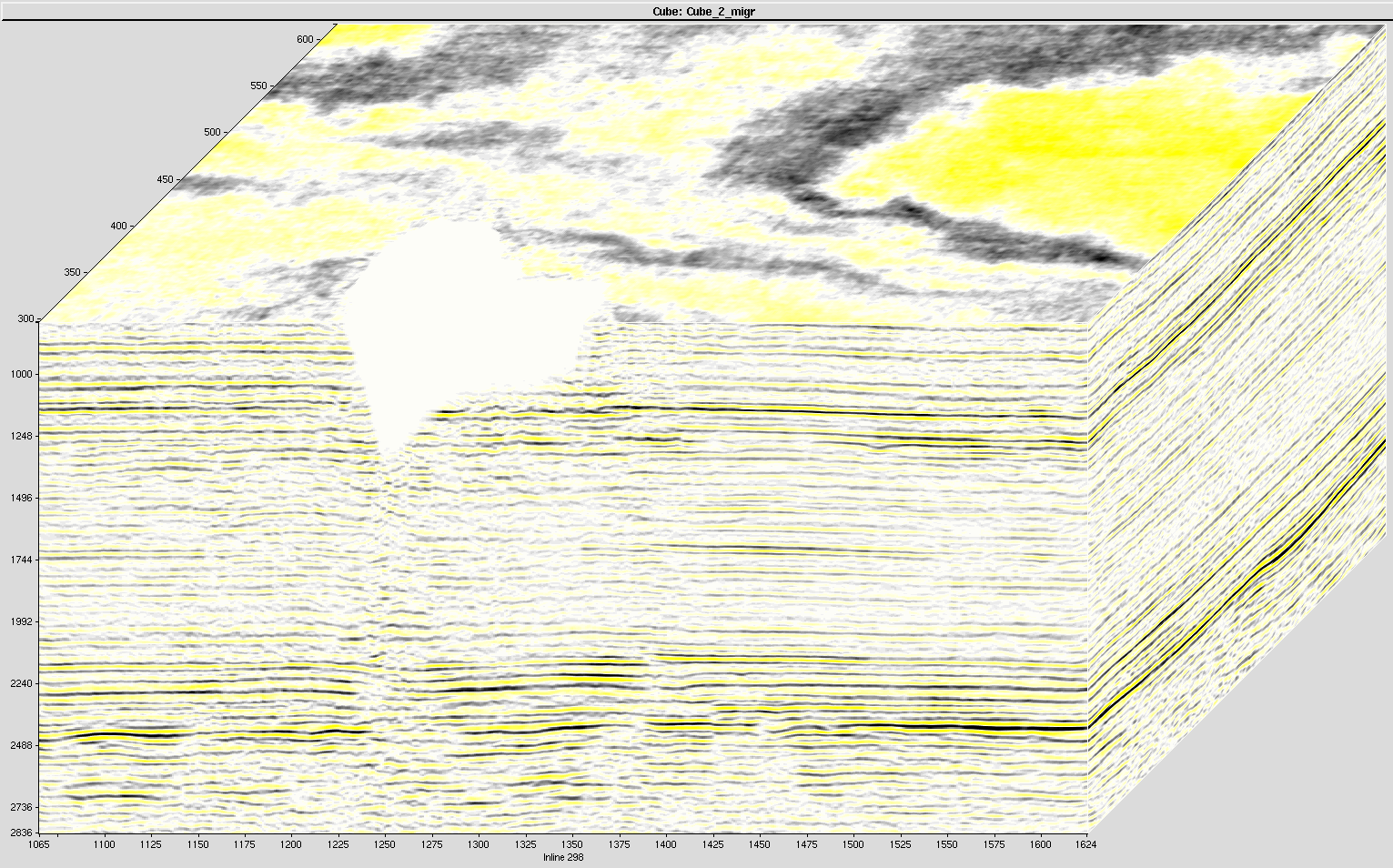Click time axis value 1248
This screenshot has width=1393, height=868.
(22, 436)
